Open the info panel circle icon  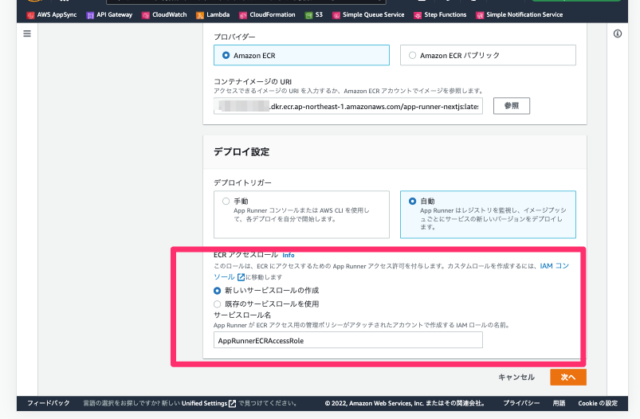click(x=618, y=33)
